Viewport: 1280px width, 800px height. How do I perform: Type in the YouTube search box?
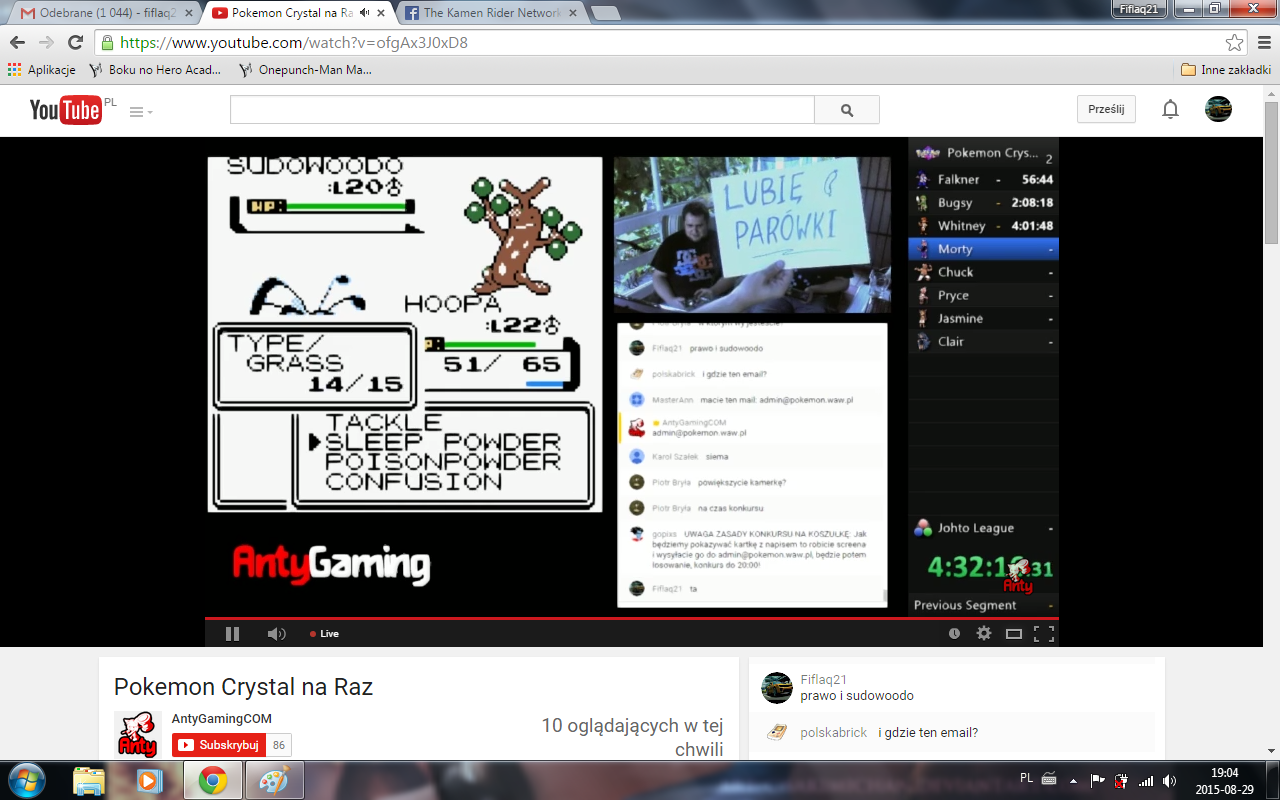[x=522, y=110]
